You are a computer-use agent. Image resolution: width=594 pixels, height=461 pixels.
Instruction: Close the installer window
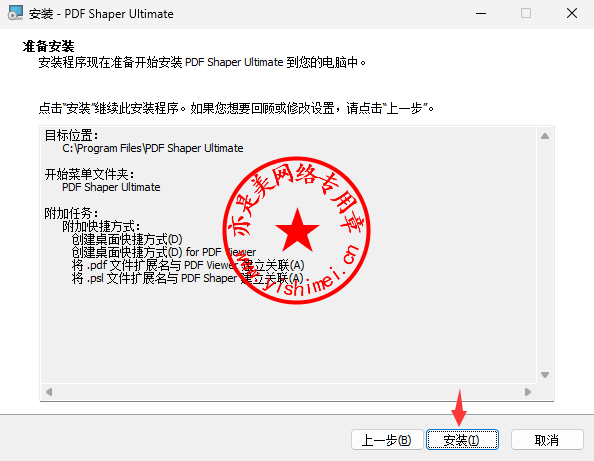572,14
